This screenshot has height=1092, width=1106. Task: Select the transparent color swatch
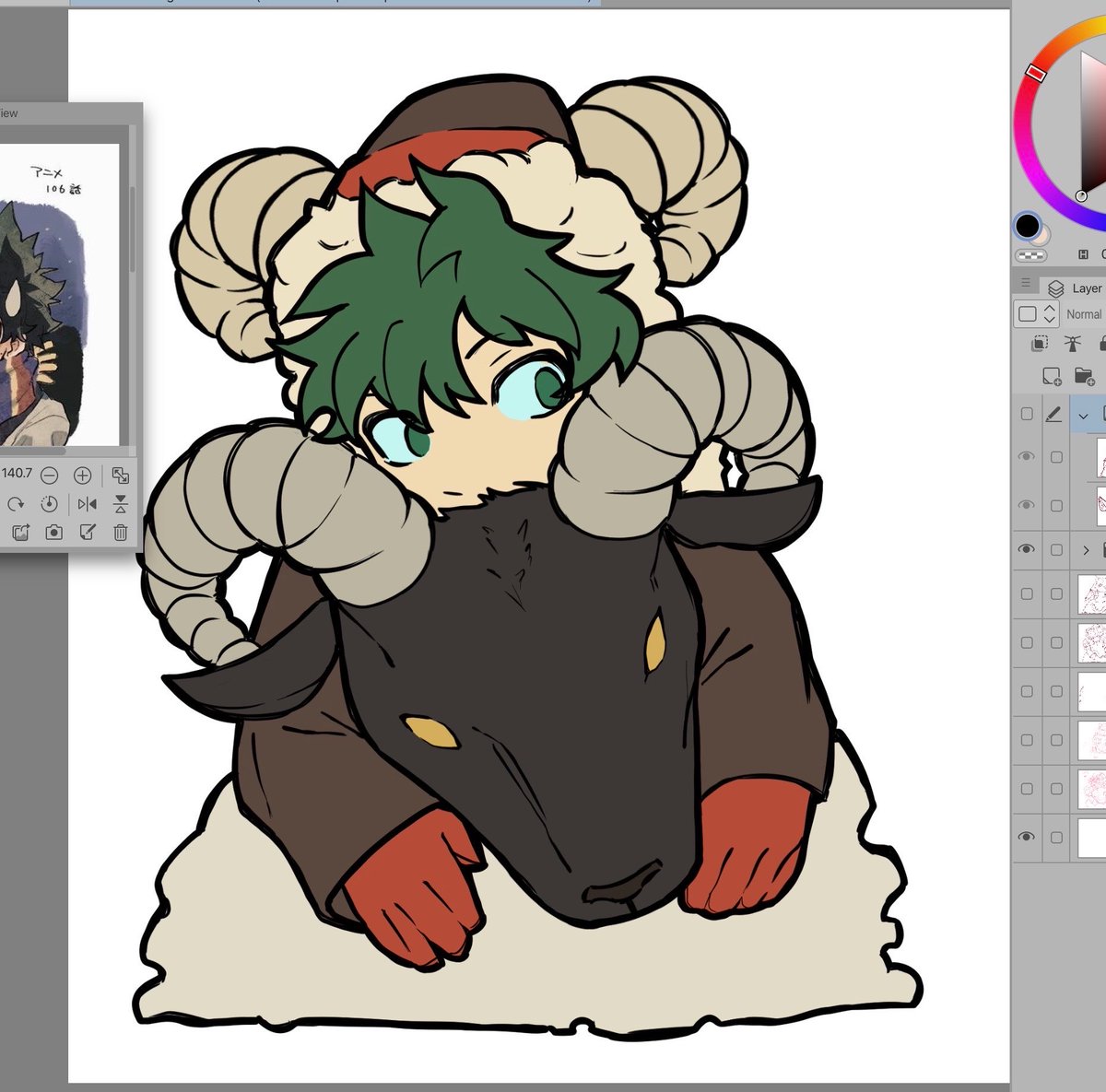[x=1030, y=255]
